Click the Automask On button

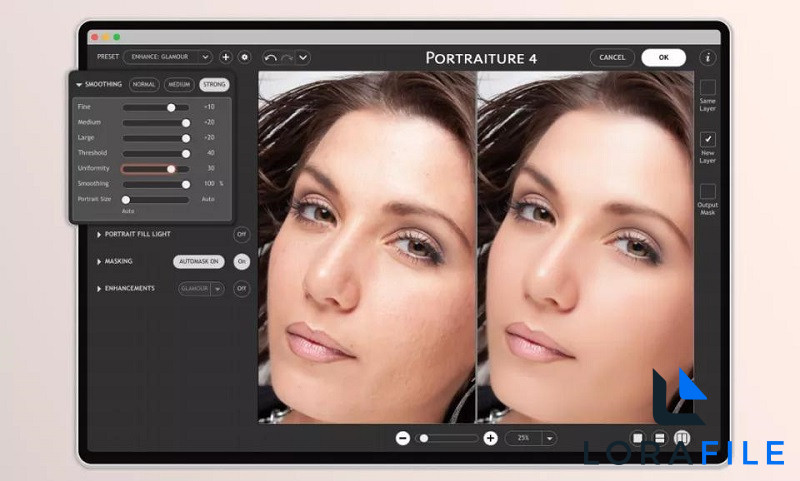pyautogui.click(x=198, y=262)
